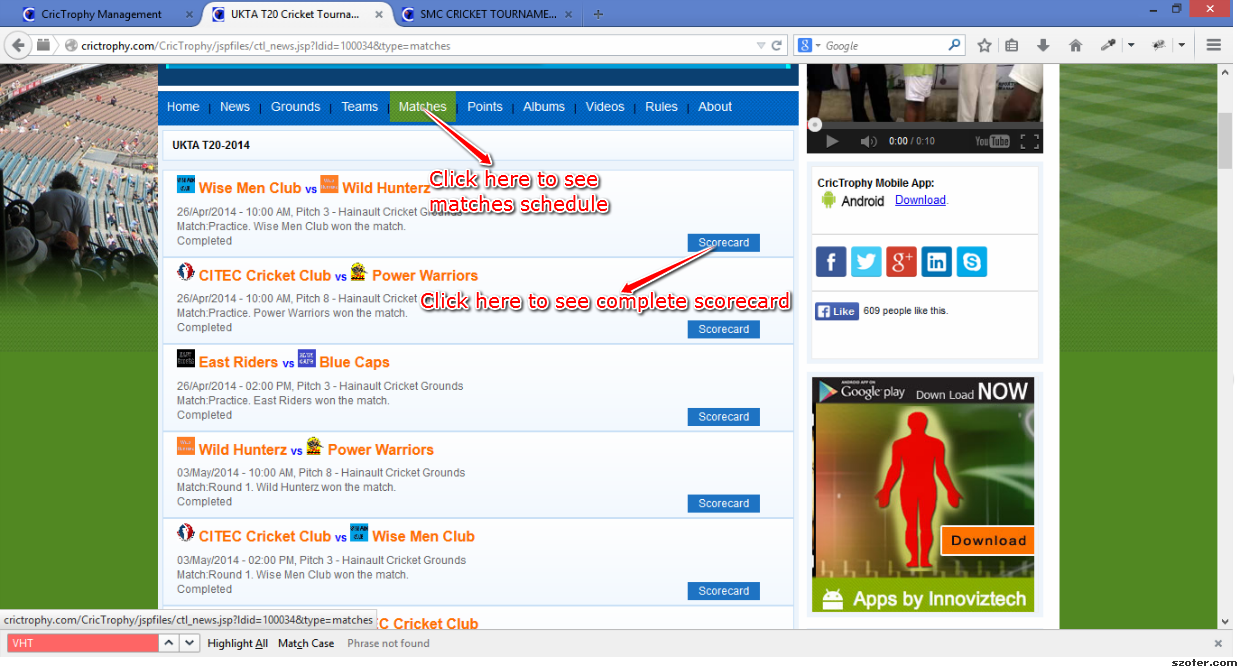Mute the video with the speaker icon
The width and height of the screenshot is (1238, 668).
click(x=868, y=142)
